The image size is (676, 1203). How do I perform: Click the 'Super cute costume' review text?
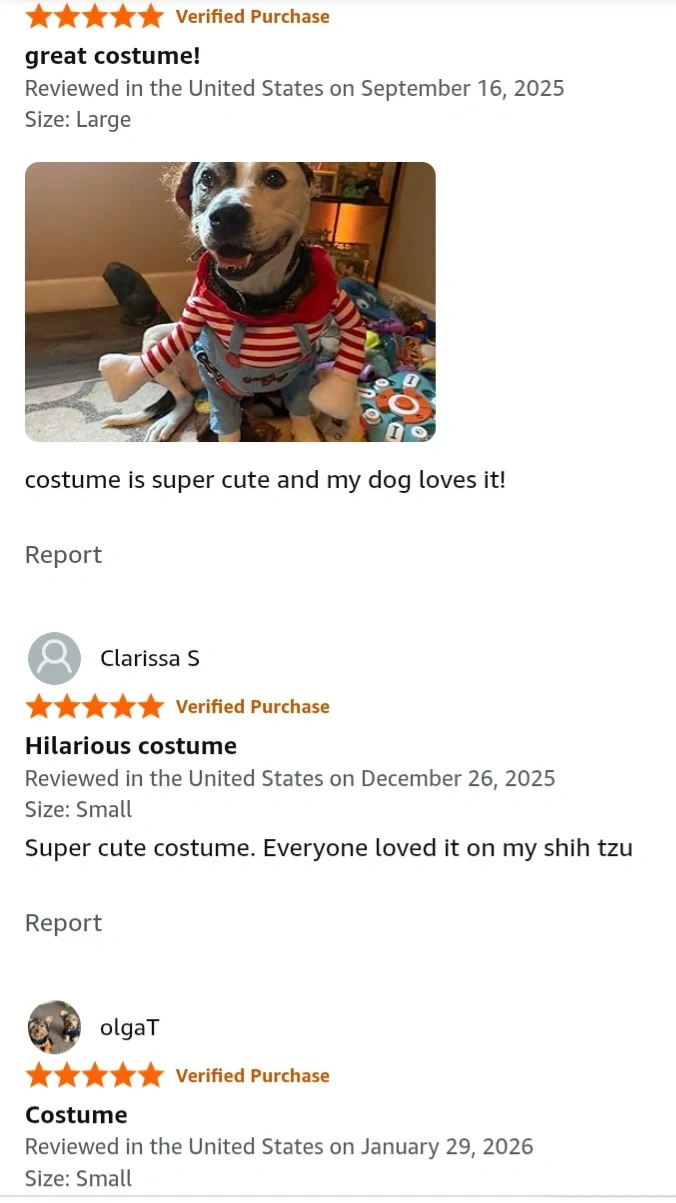coord(329,849)
